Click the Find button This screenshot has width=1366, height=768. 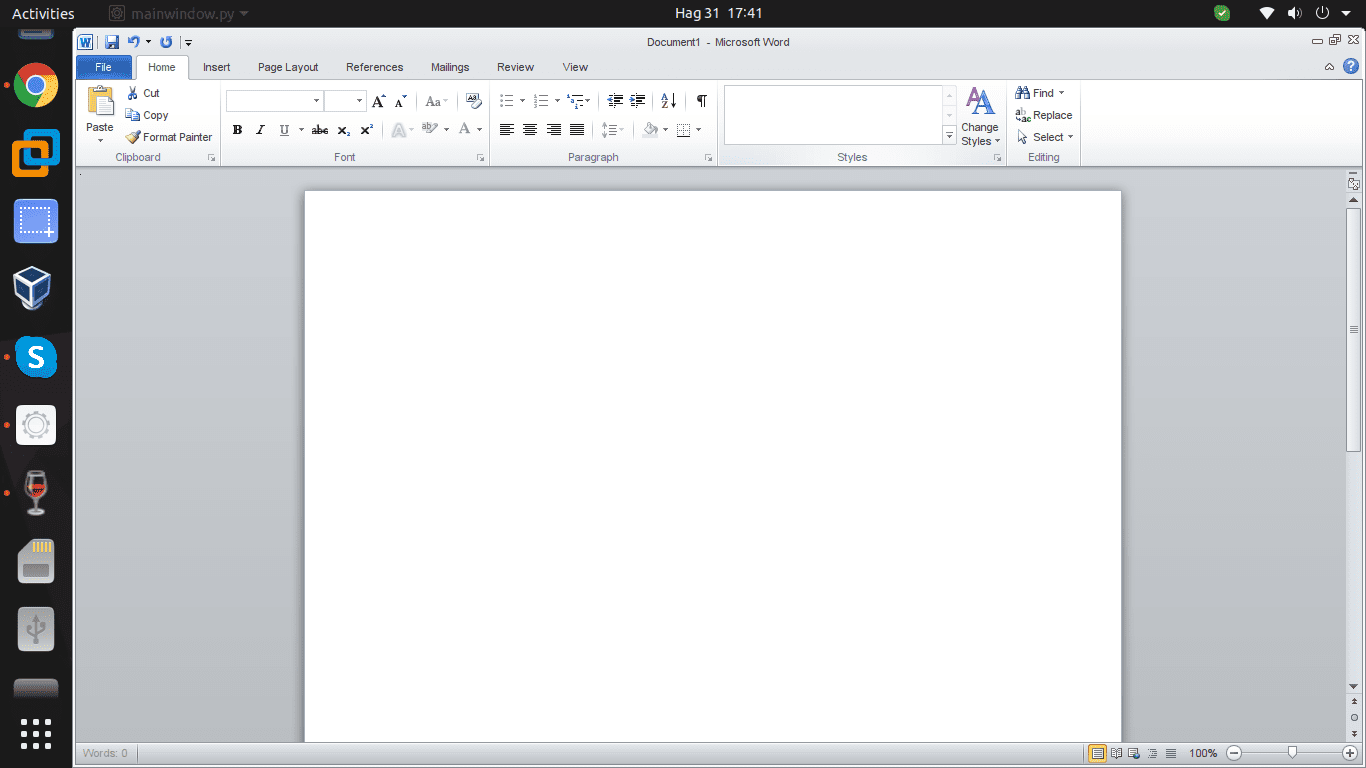pyautogui.click(x=1040, y=93)
